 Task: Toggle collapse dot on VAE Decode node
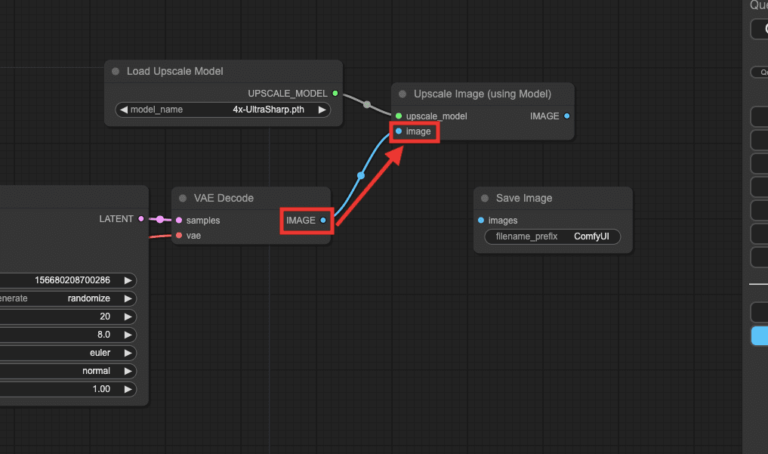point(182,198)
